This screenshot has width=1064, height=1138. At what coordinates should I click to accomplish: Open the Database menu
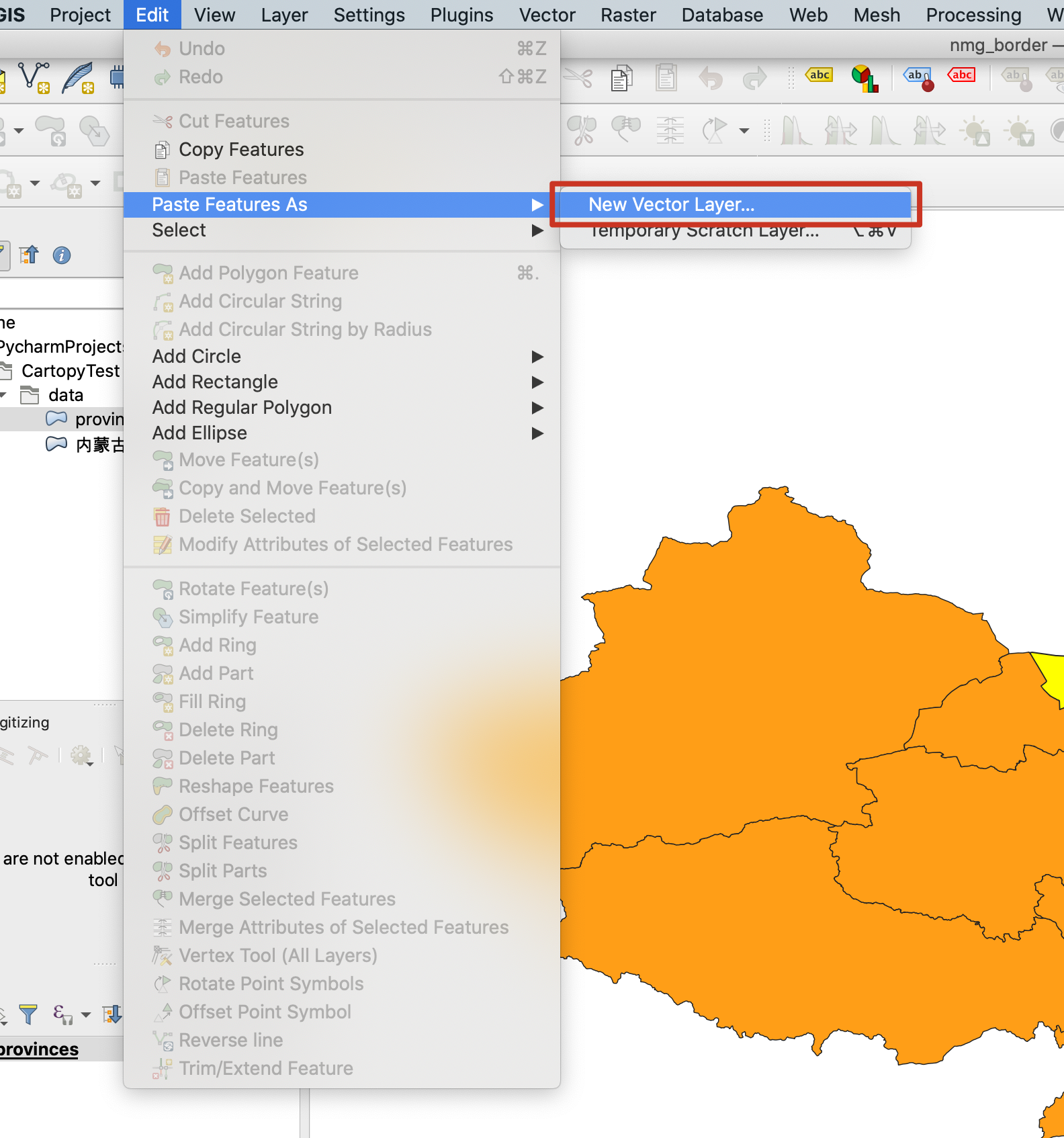point(722,15)
